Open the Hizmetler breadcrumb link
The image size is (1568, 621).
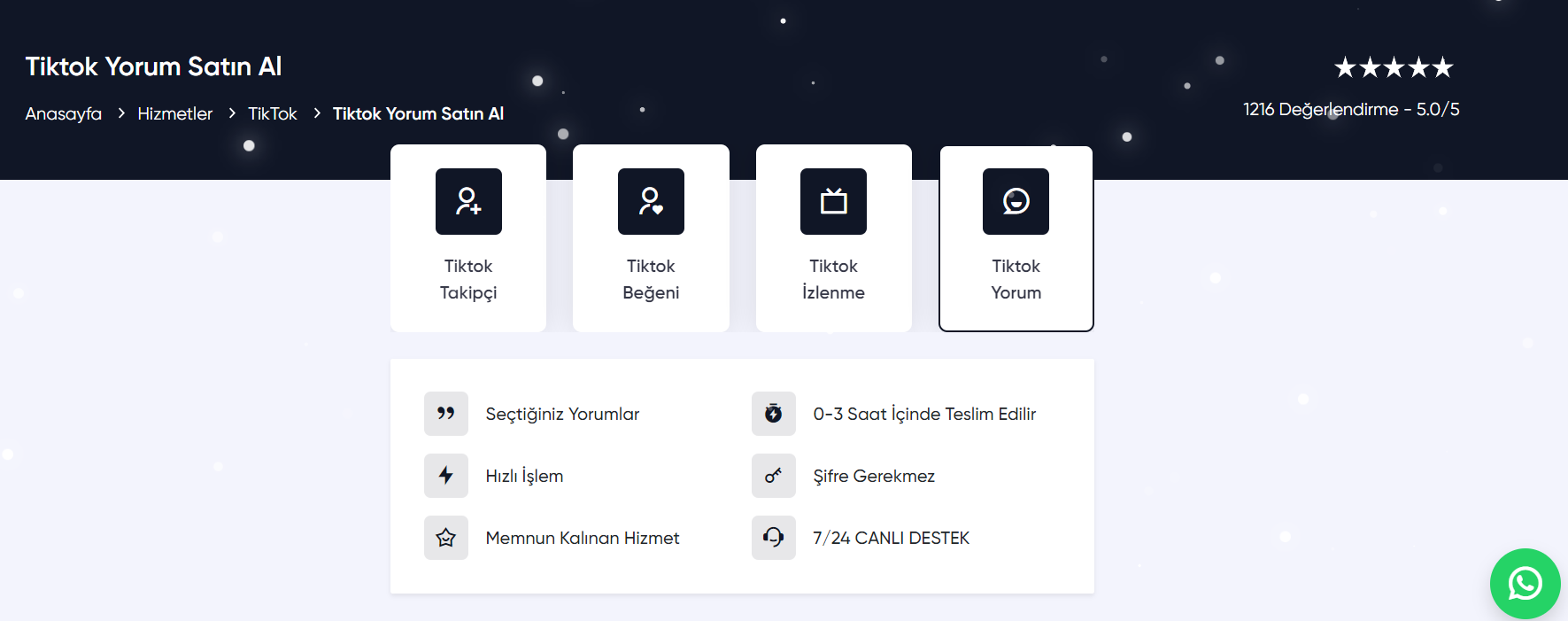pos(175,113)
